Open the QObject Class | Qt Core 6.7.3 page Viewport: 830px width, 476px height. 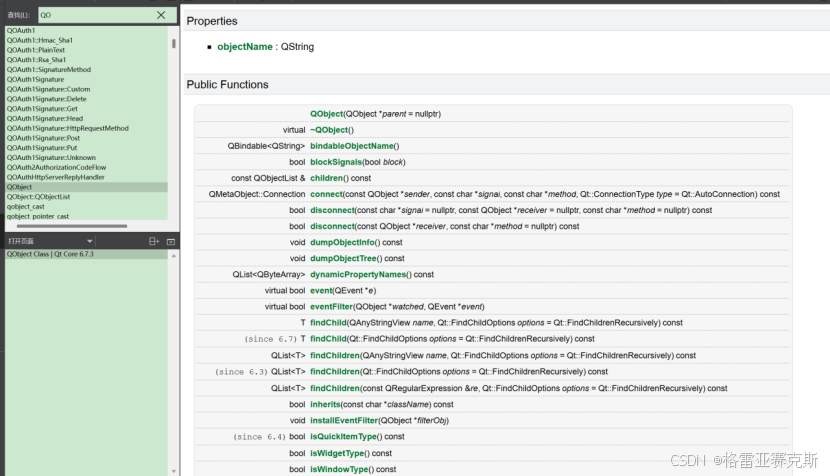86,254
